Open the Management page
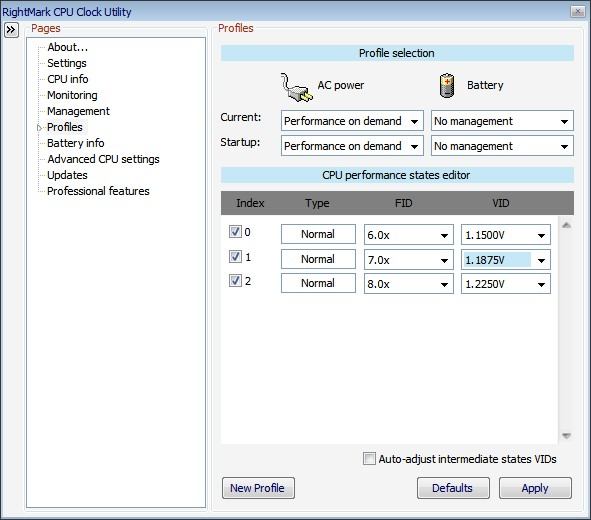The image size is (591, 520). [x=78, y=111]
